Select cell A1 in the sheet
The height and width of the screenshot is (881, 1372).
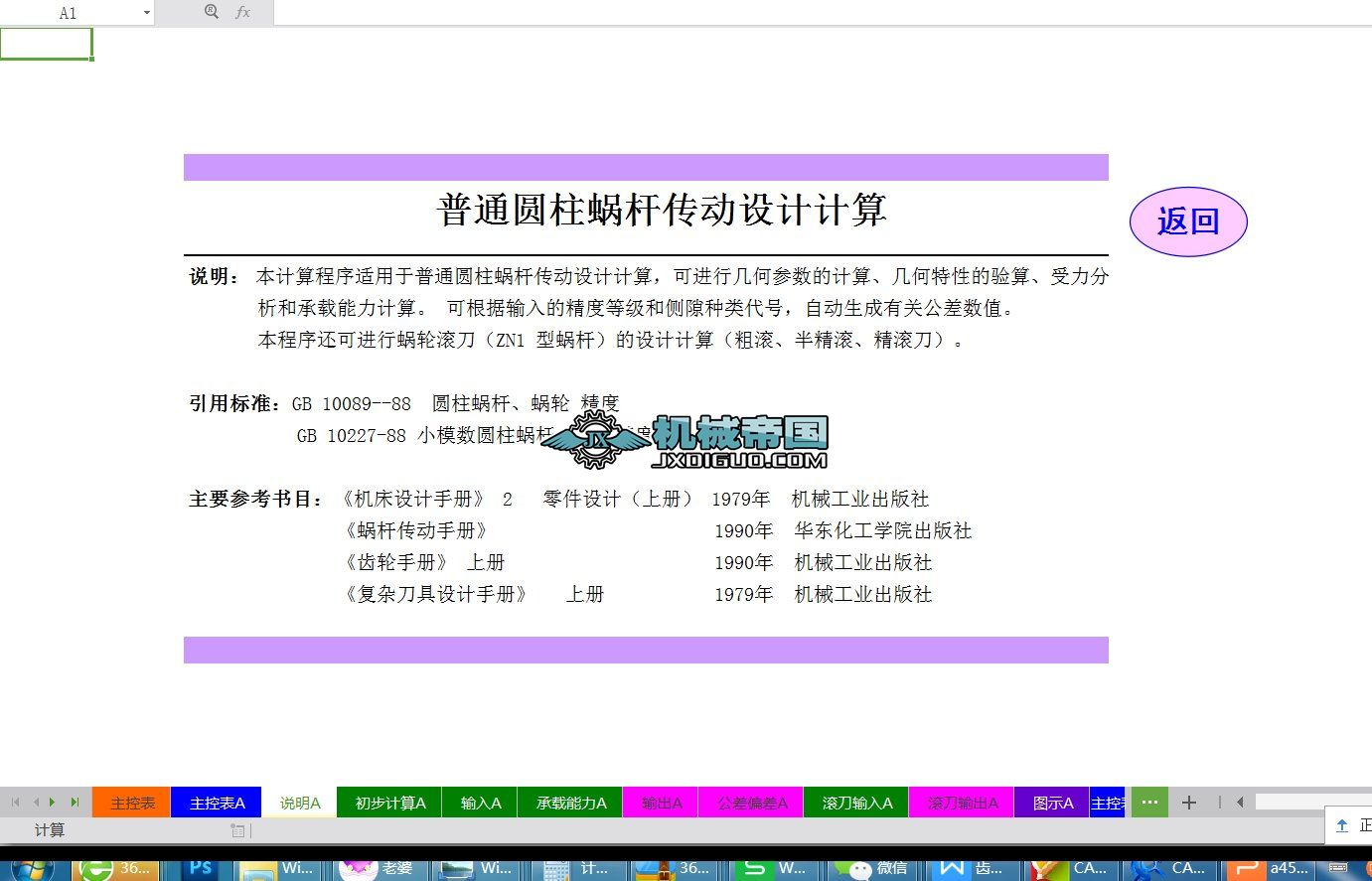click(x=46, y=44)
